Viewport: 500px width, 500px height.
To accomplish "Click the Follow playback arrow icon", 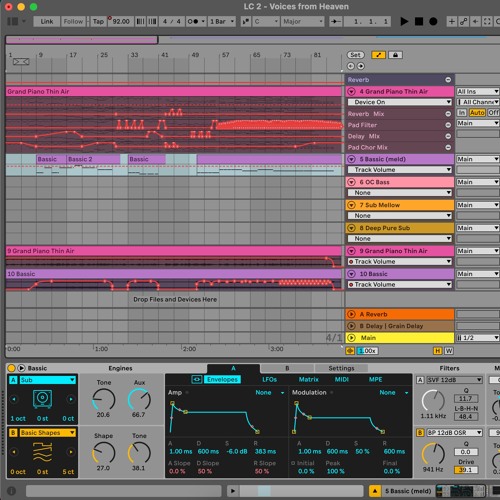I will 335,22.
